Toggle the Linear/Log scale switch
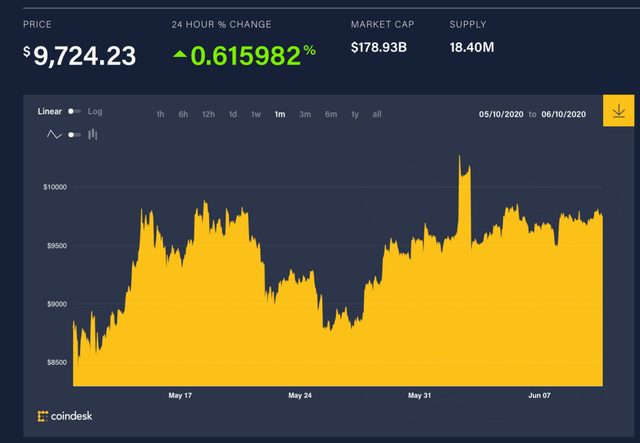 pos(74,111)
